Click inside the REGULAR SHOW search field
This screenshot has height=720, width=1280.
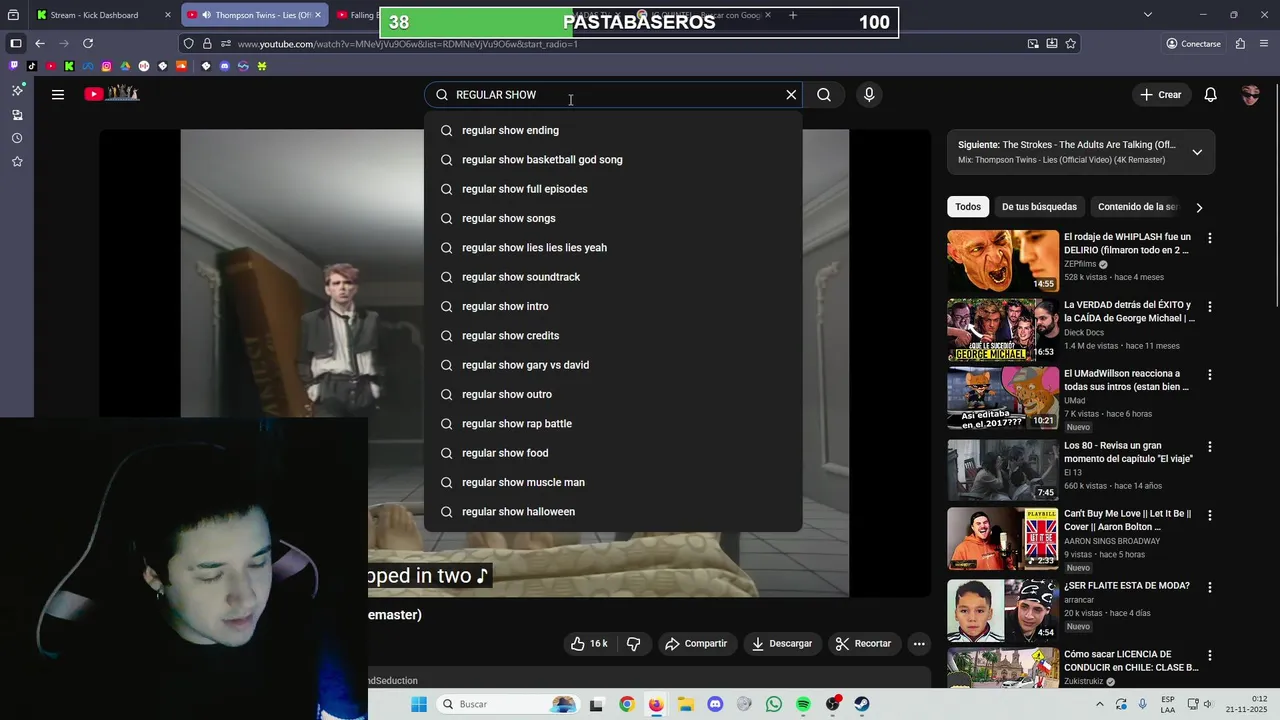615,94
